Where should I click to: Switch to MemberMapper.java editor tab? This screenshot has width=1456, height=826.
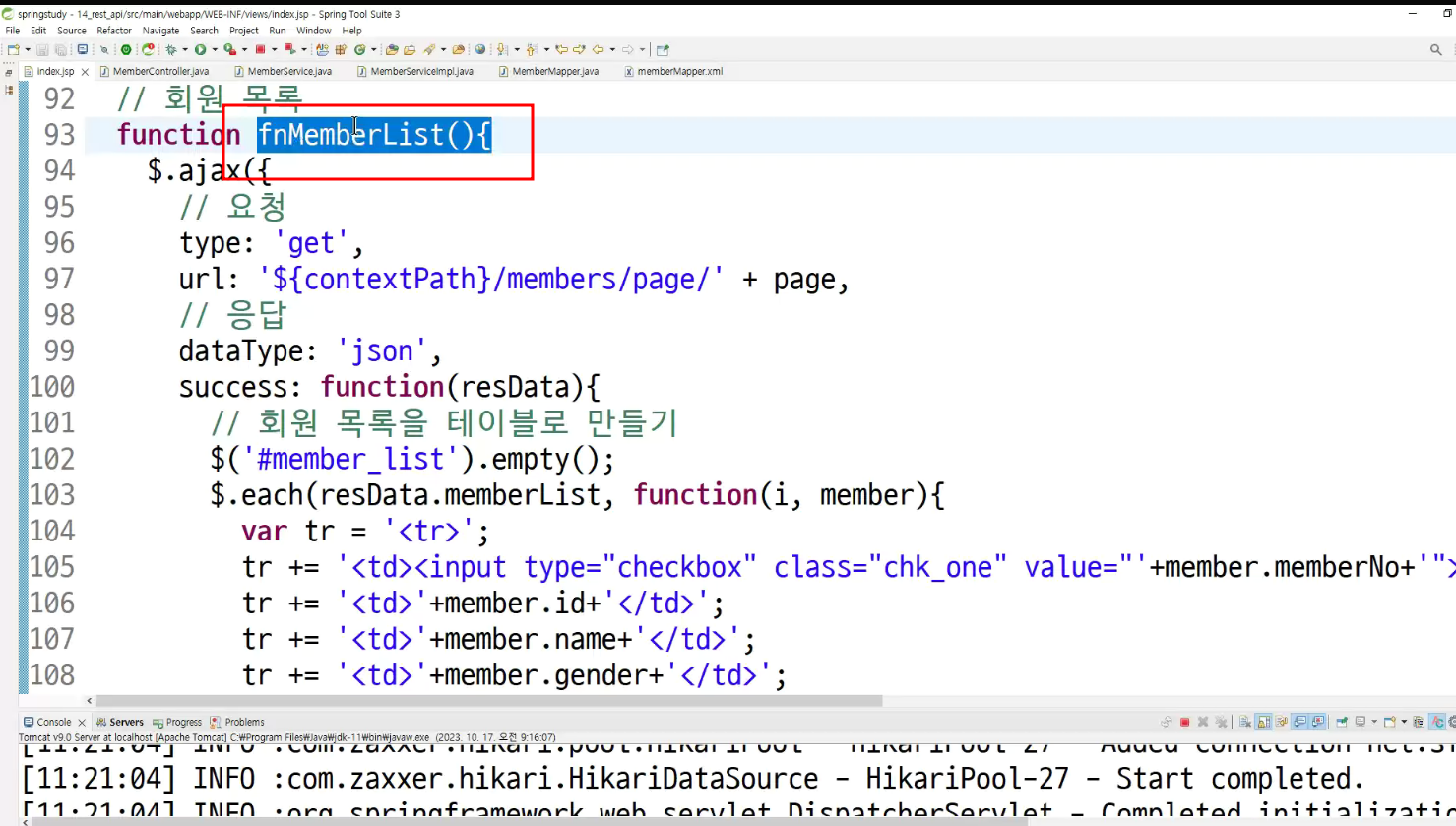coord(550,71)
